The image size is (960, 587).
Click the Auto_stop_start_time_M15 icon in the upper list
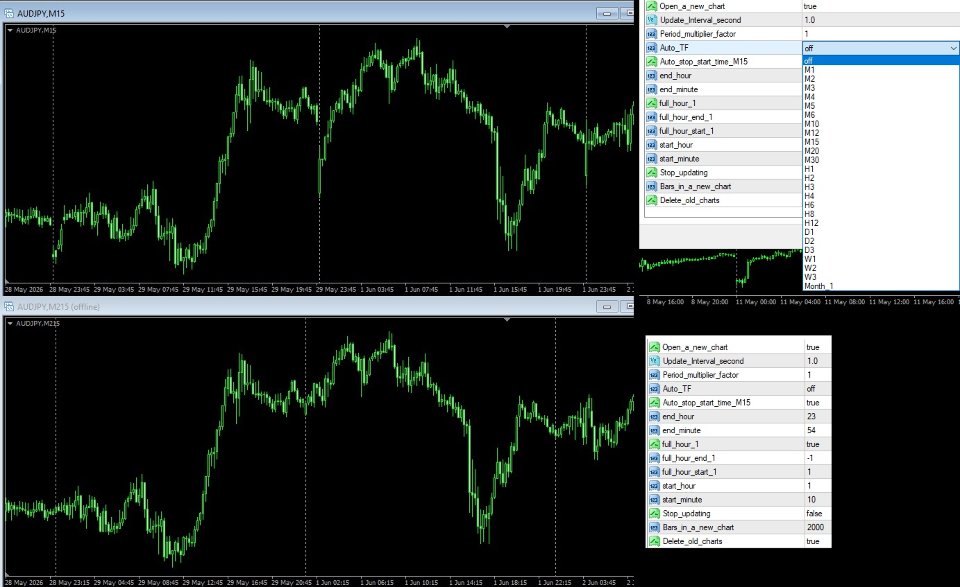[651, 61]
